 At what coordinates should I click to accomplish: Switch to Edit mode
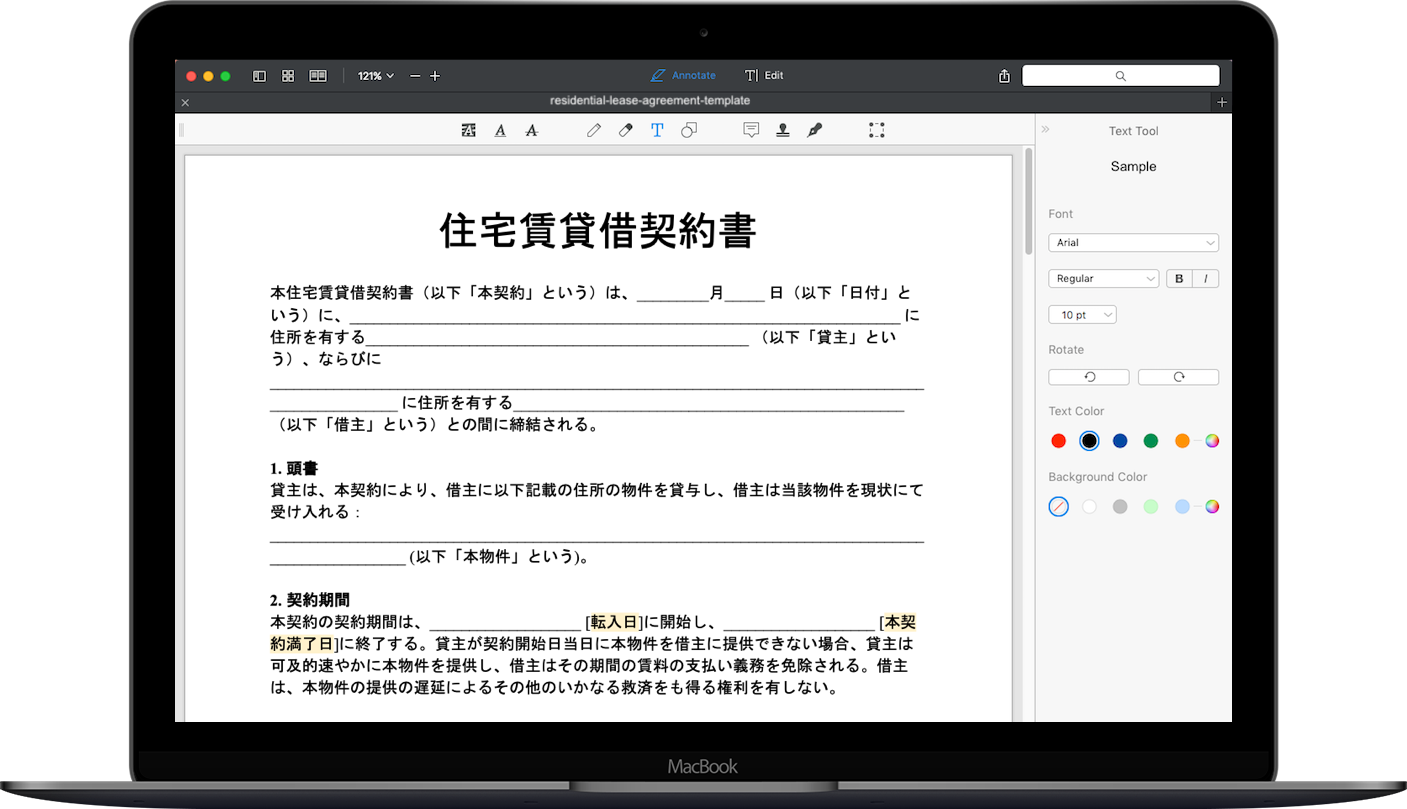tap(764, 76)
